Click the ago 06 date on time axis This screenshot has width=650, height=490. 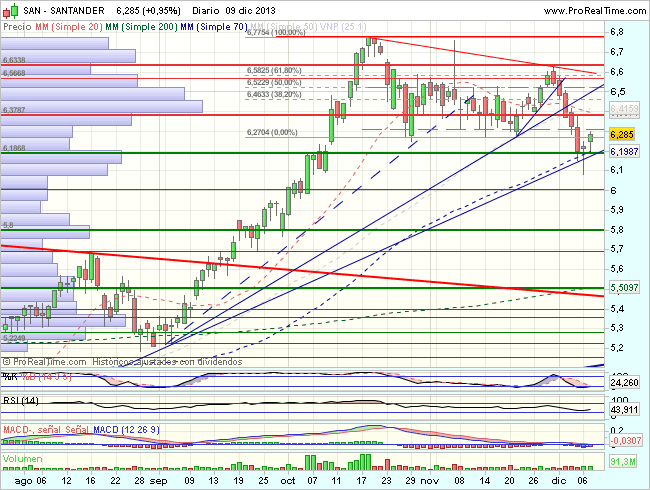point(30,481)
